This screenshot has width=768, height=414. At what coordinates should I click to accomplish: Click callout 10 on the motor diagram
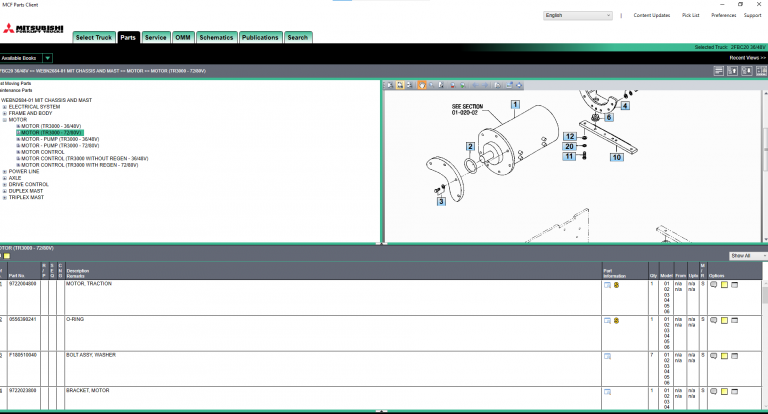click(617, 157)
